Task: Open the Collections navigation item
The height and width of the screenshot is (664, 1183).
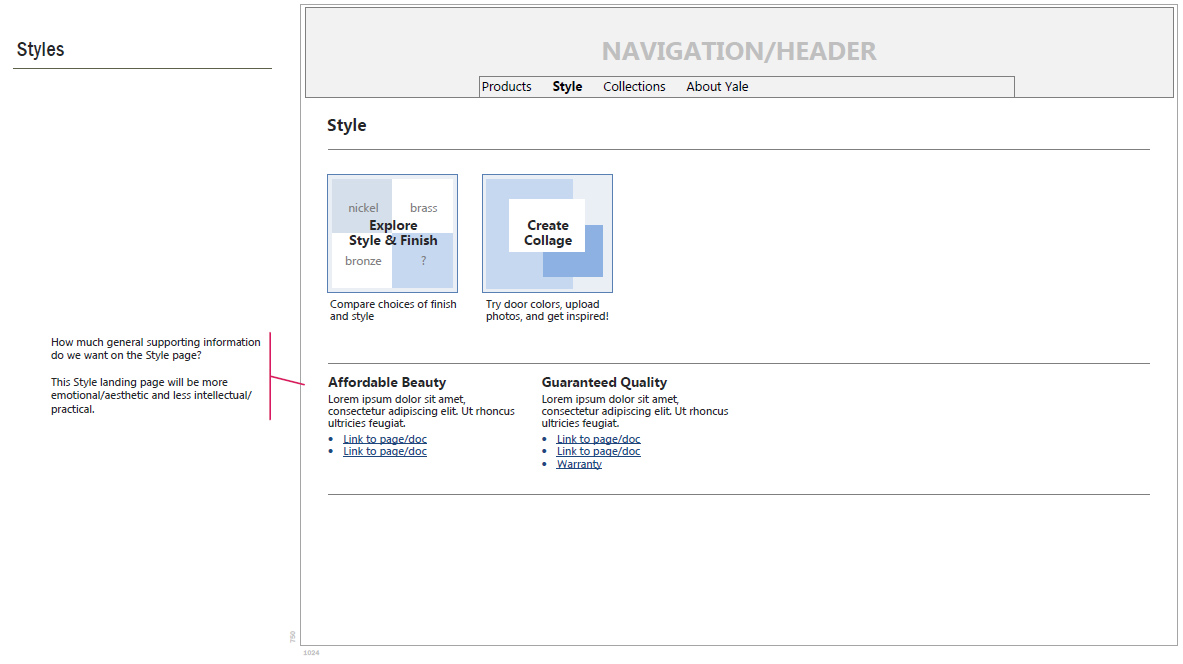Action: 634,87
